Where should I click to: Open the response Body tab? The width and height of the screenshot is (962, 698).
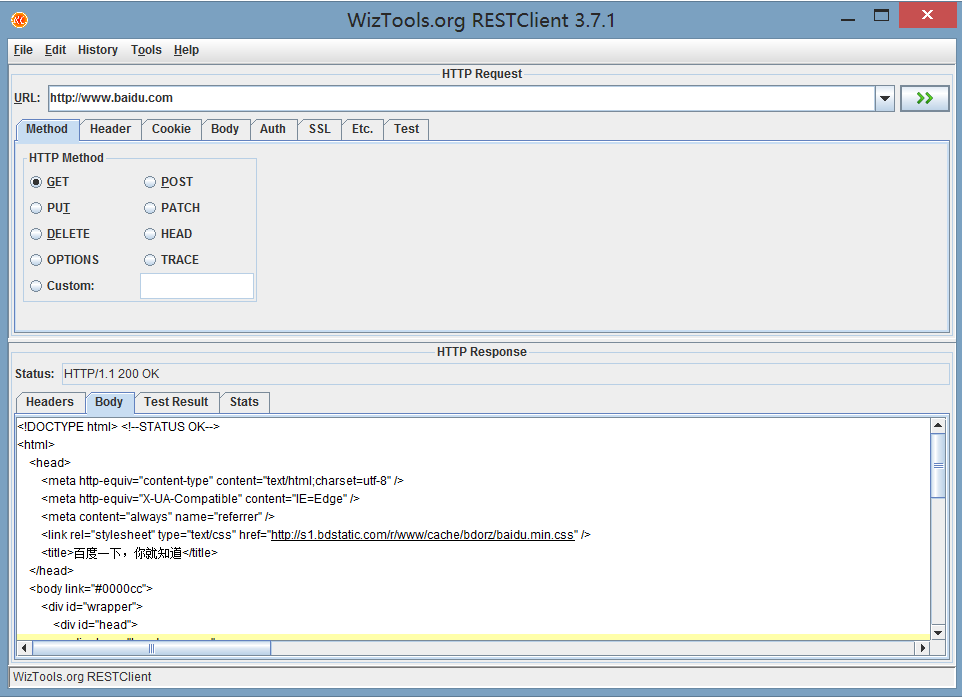[109, 402]
